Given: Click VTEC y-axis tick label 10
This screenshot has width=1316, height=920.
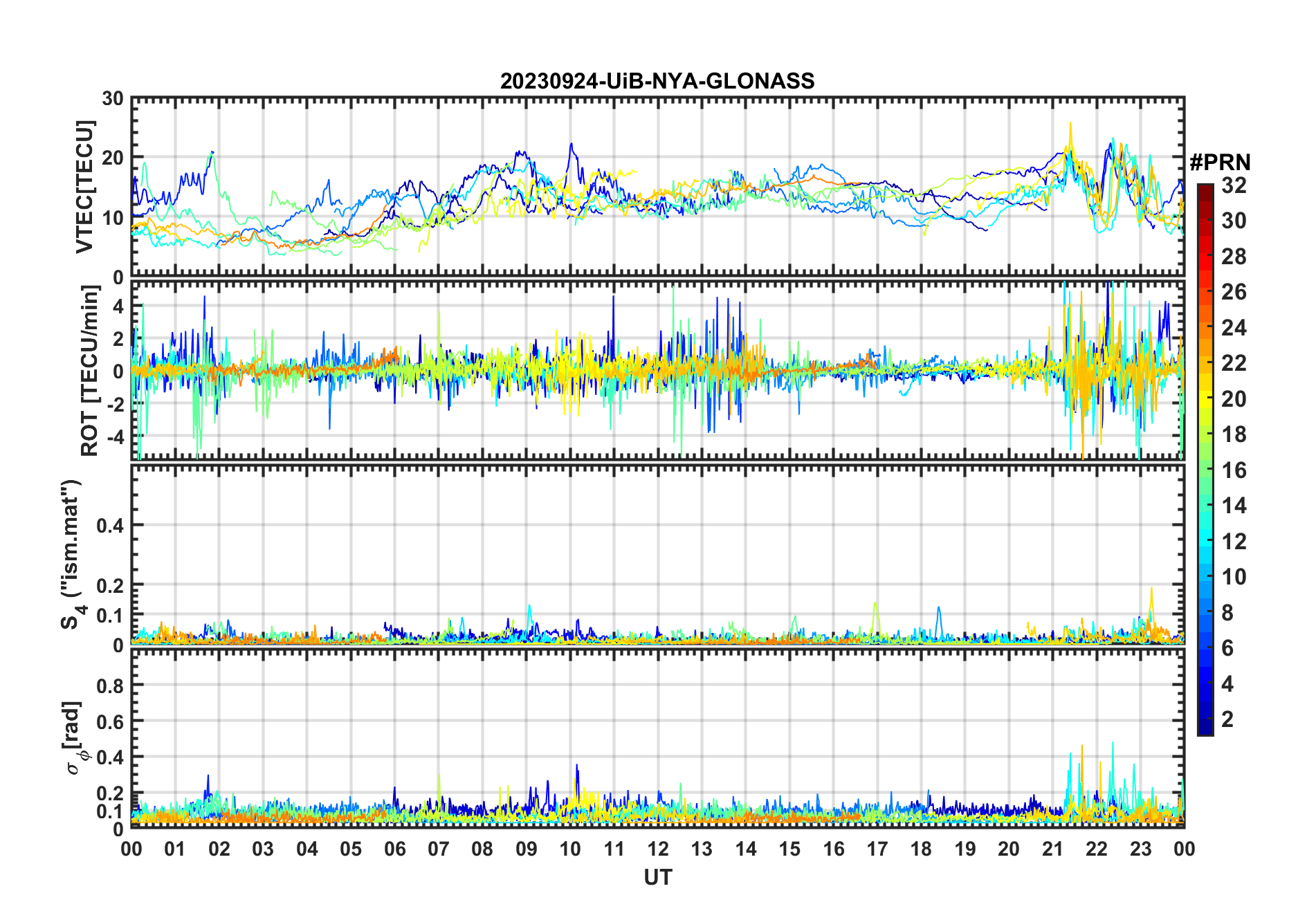Looking at the screenshot, I should (x=112, y=218).
